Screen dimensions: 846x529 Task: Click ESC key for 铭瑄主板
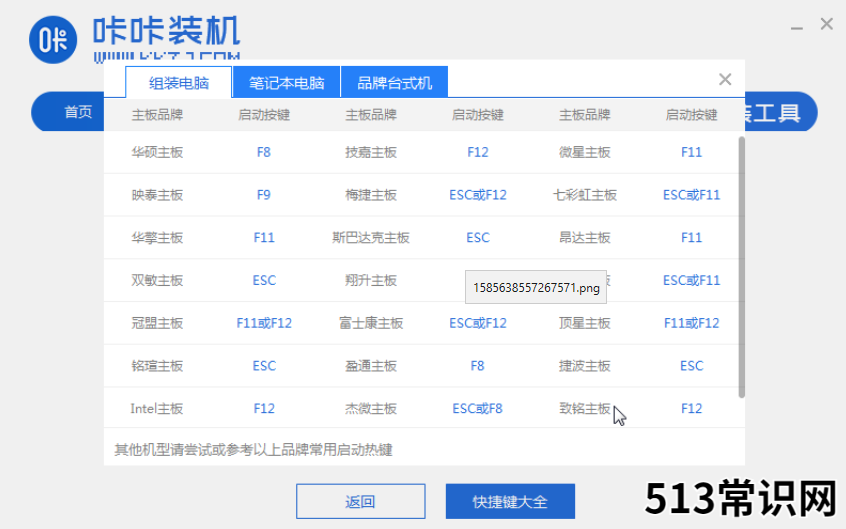pyautogui.click(x=264, y=365)
